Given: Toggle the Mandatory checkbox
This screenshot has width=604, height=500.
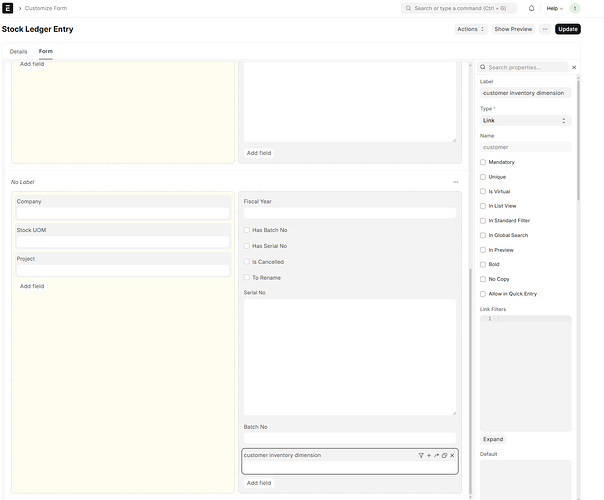Looking at the screenshot, I should point(483,162).
